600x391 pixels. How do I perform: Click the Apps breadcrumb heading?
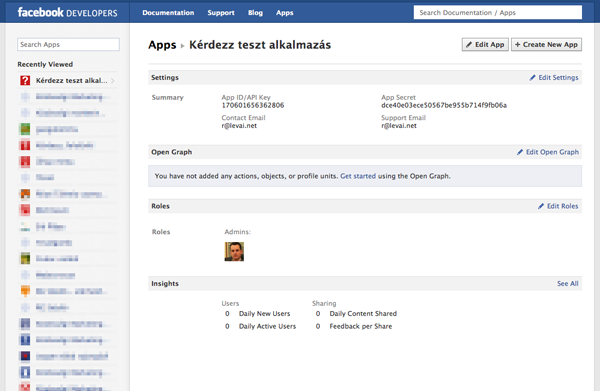tap(162, 45)
